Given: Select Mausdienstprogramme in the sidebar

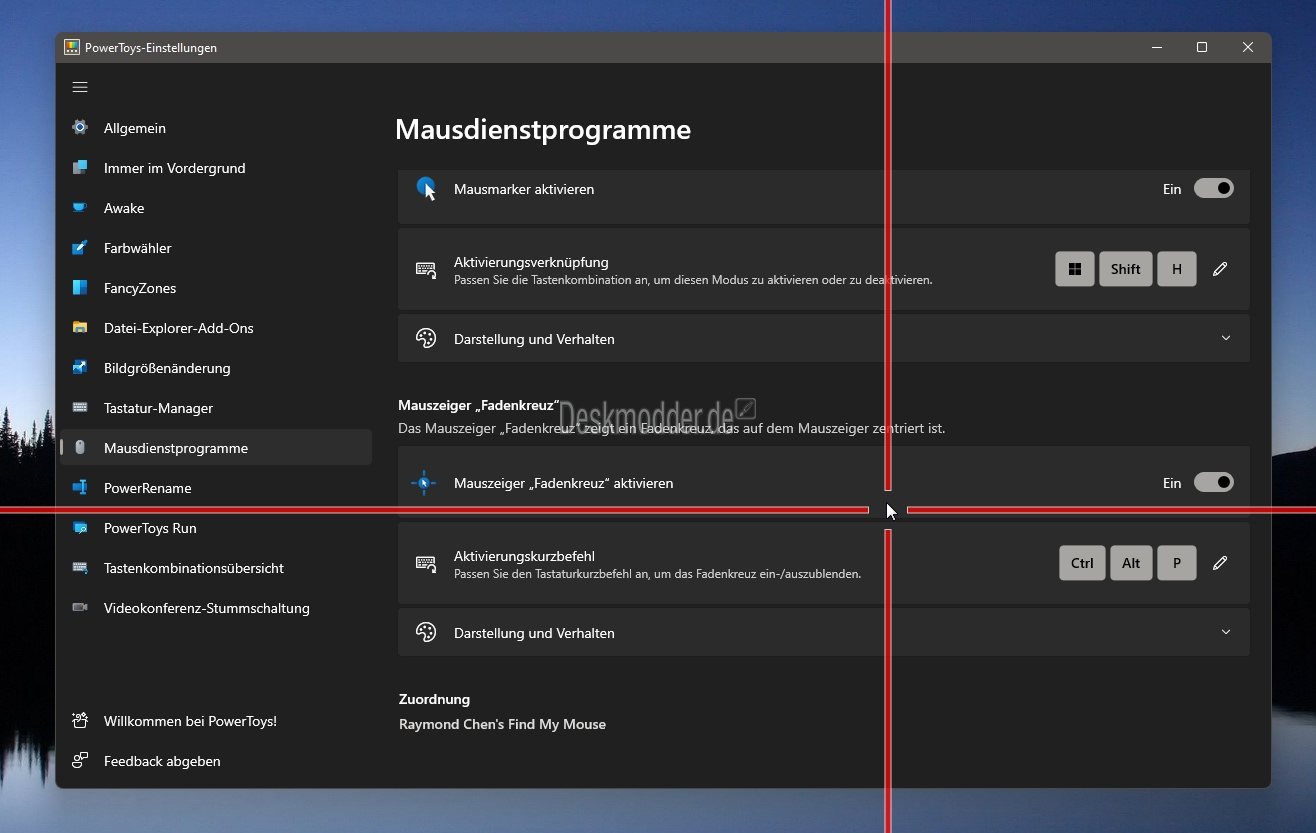Looking at the screenshot, I should tap(216, 448).
